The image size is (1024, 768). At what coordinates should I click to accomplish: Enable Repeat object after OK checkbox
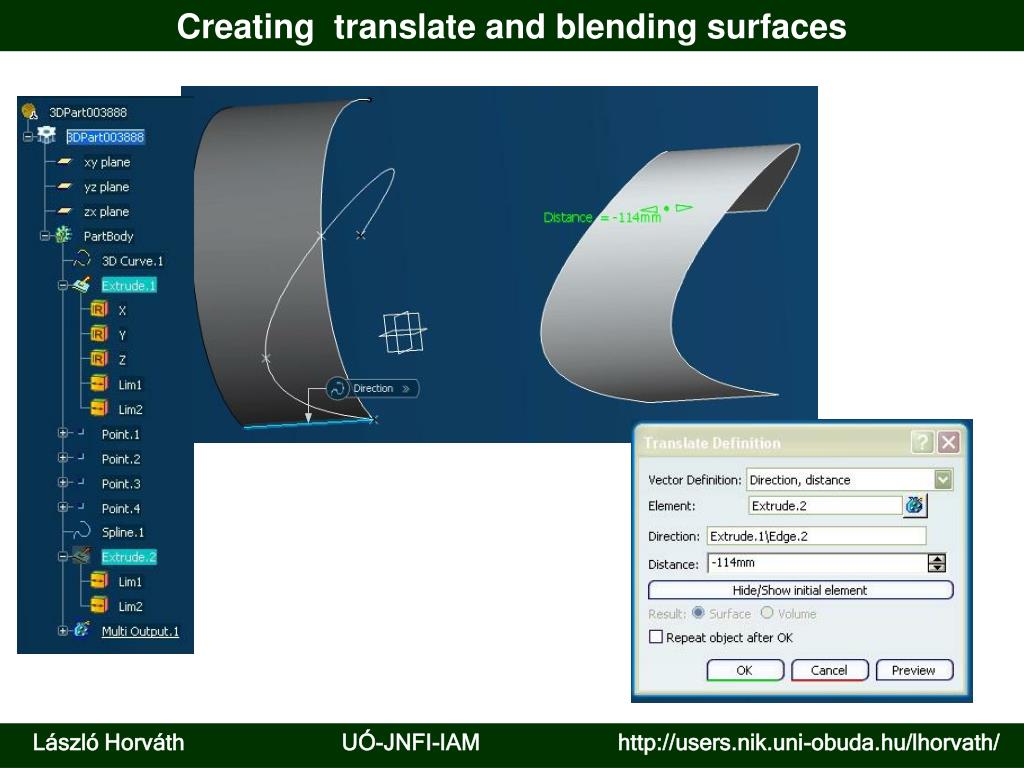click(656, 637)
